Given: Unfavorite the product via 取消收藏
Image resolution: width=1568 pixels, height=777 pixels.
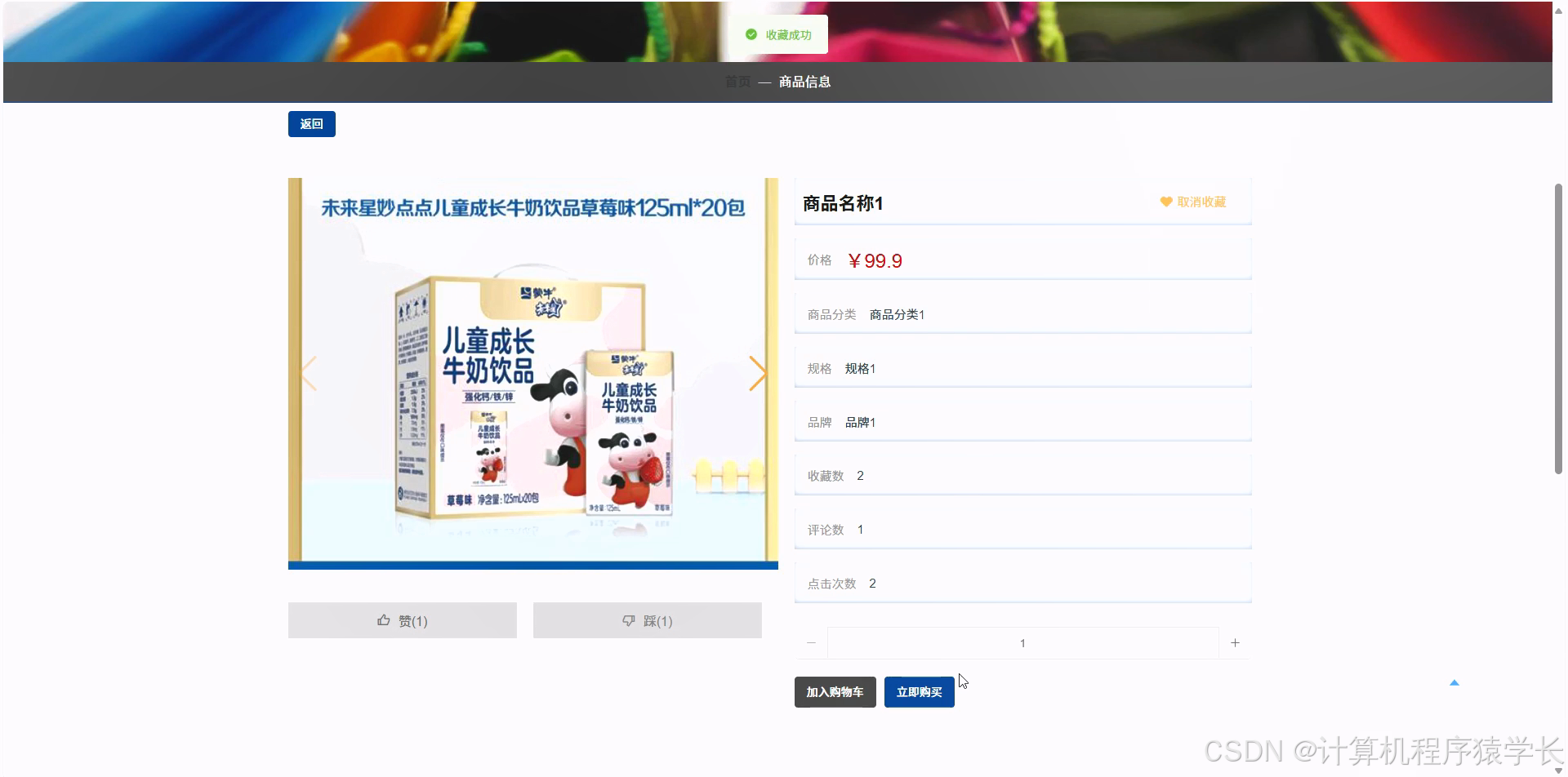Looking at the screenshot, I should (1200, 202).
